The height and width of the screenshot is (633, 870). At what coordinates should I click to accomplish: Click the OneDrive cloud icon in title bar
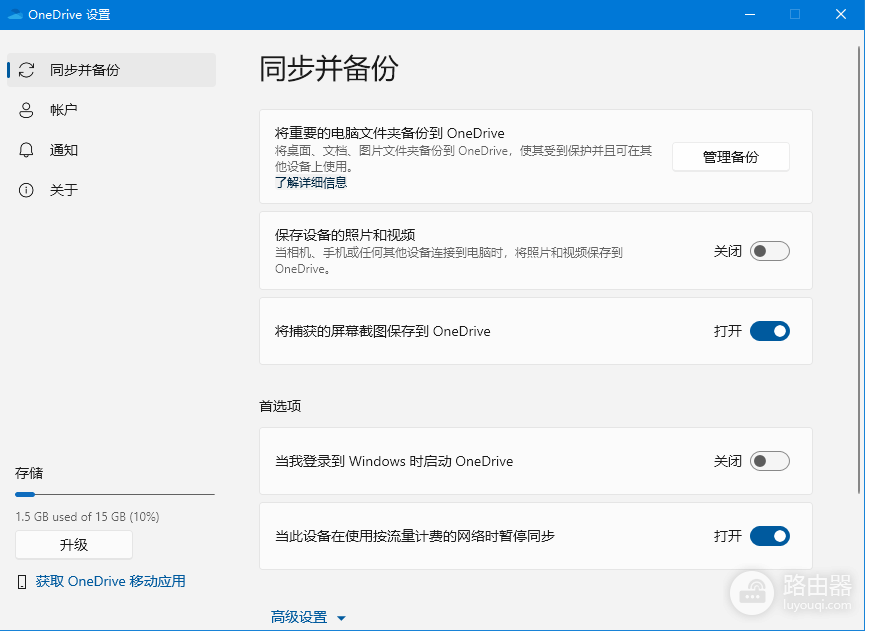15,14
